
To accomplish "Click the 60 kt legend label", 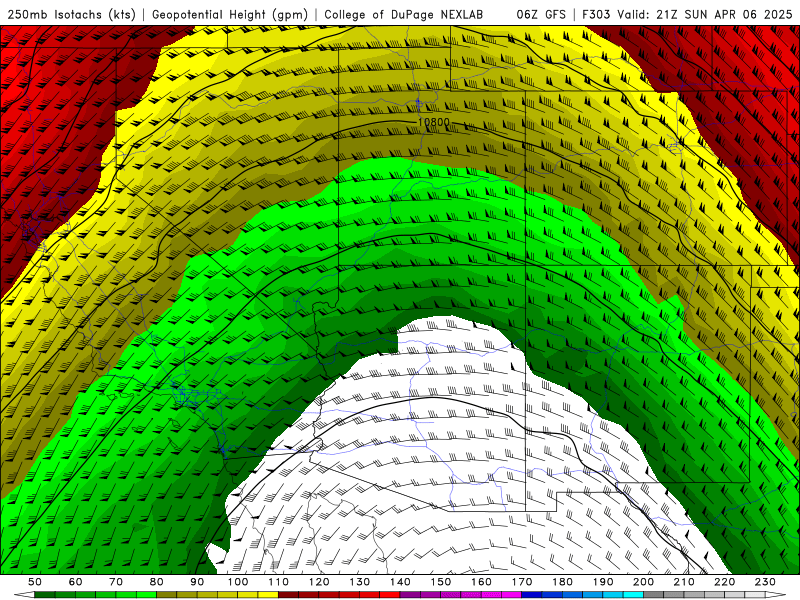I will point(76,582).
